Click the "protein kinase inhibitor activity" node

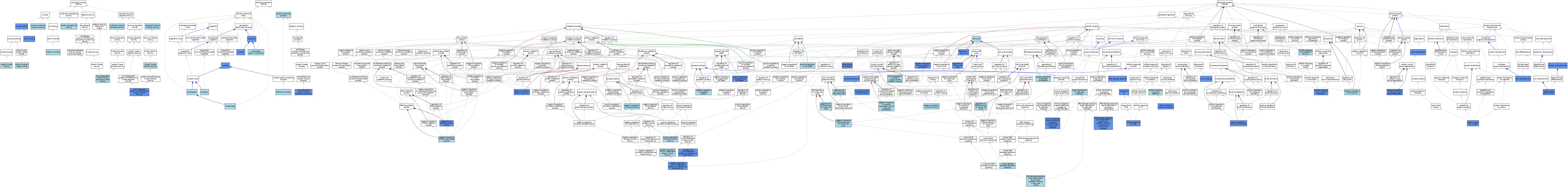click(150, 65)
